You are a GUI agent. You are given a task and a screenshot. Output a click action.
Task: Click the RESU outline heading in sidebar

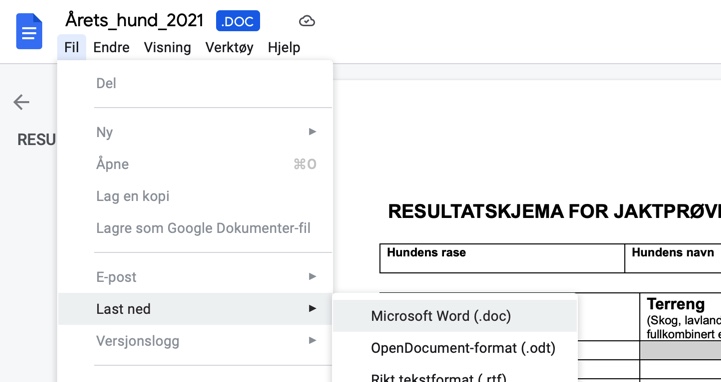click(36, 140)
